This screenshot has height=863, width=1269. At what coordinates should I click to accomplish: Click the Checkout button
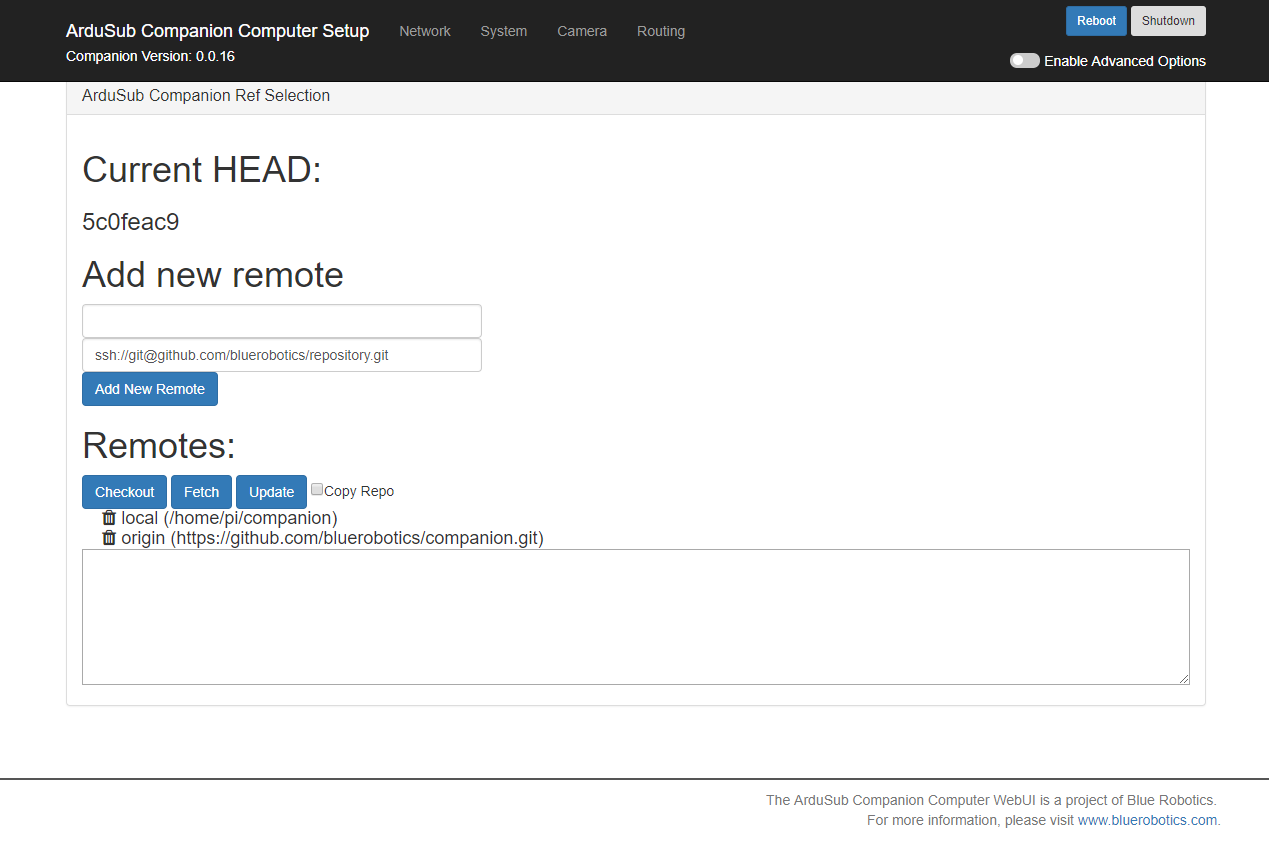(x=125, y=492)
